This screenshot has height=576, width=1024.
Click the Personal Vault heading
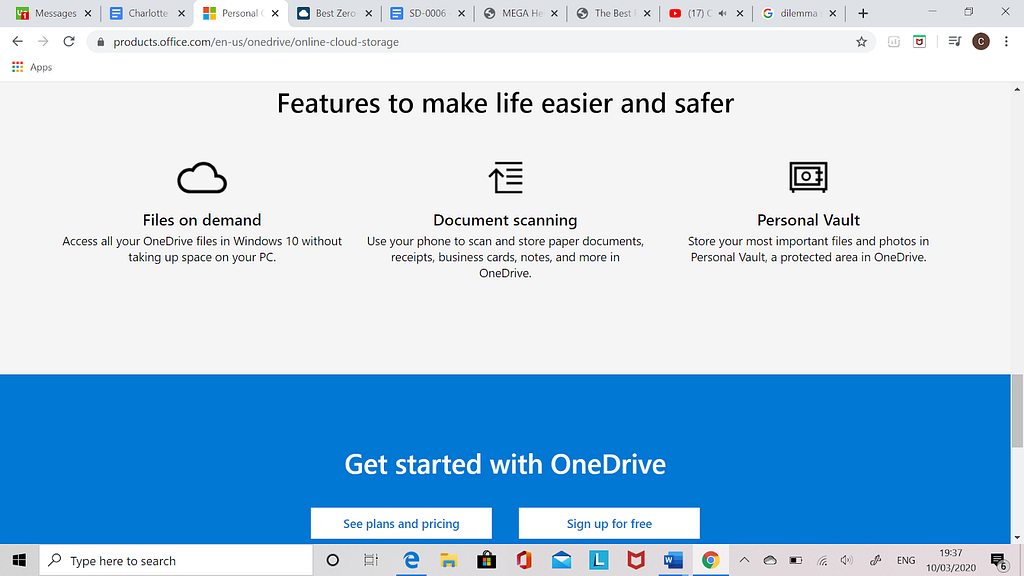[808, 220]
